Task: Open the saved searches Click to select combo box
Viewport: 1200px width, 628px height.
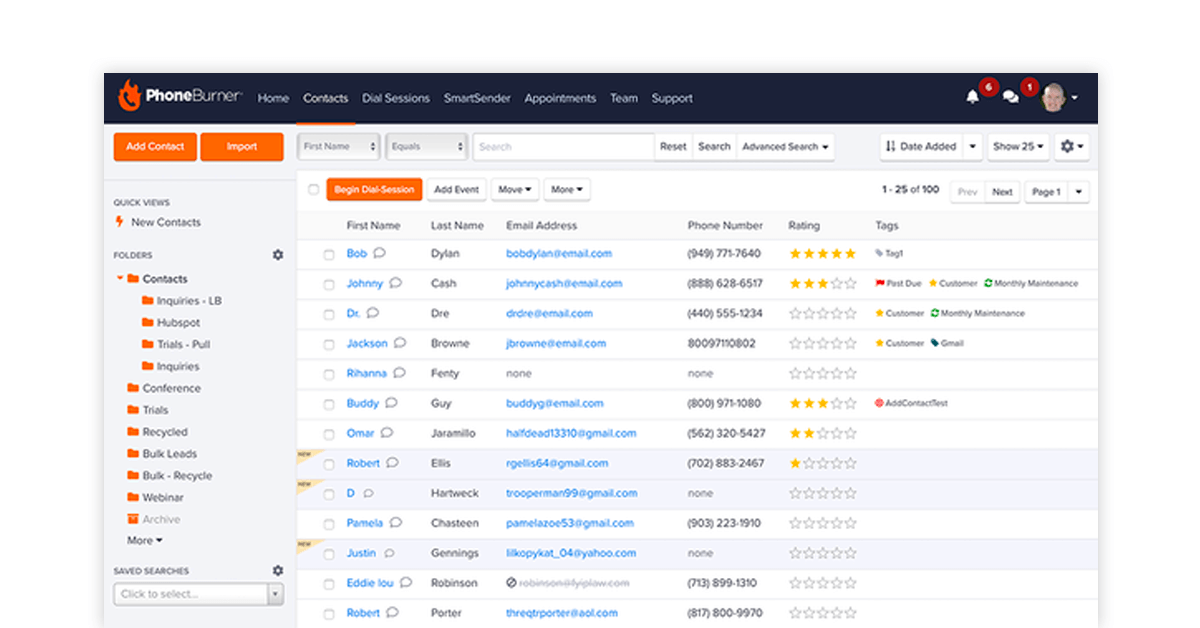Action: (x=198, y=594)
